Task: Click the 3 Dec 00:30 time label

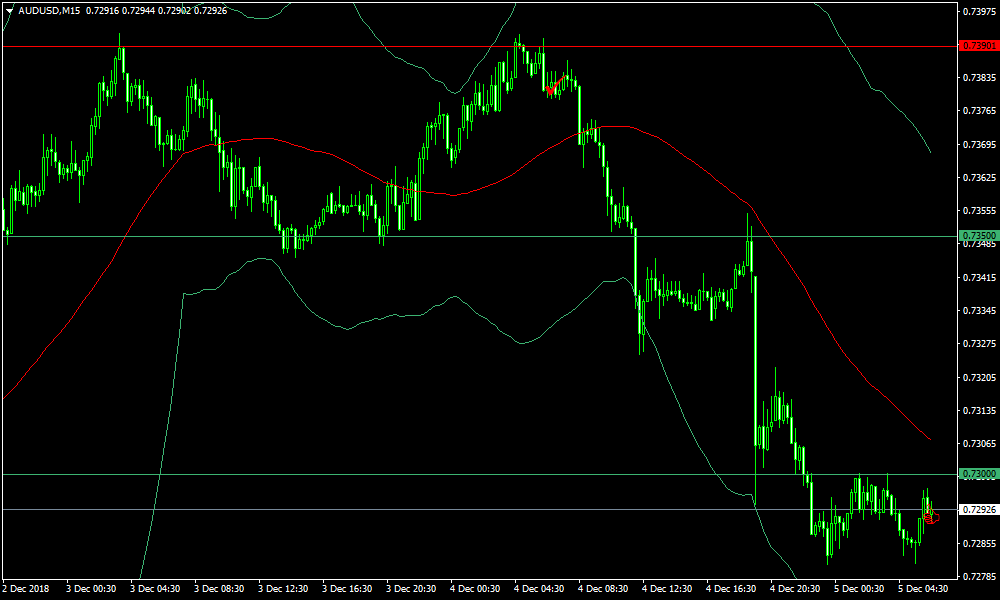Action: pyautogui.click(x=91, y=589)
